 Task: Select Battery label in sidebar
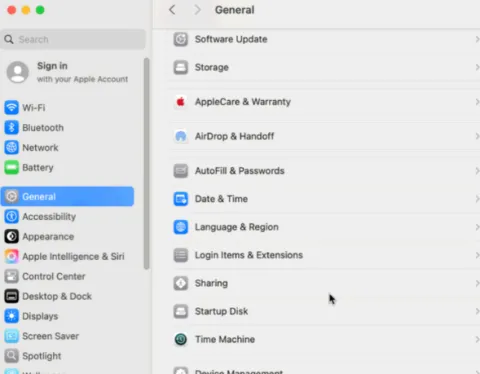point(38,168)
